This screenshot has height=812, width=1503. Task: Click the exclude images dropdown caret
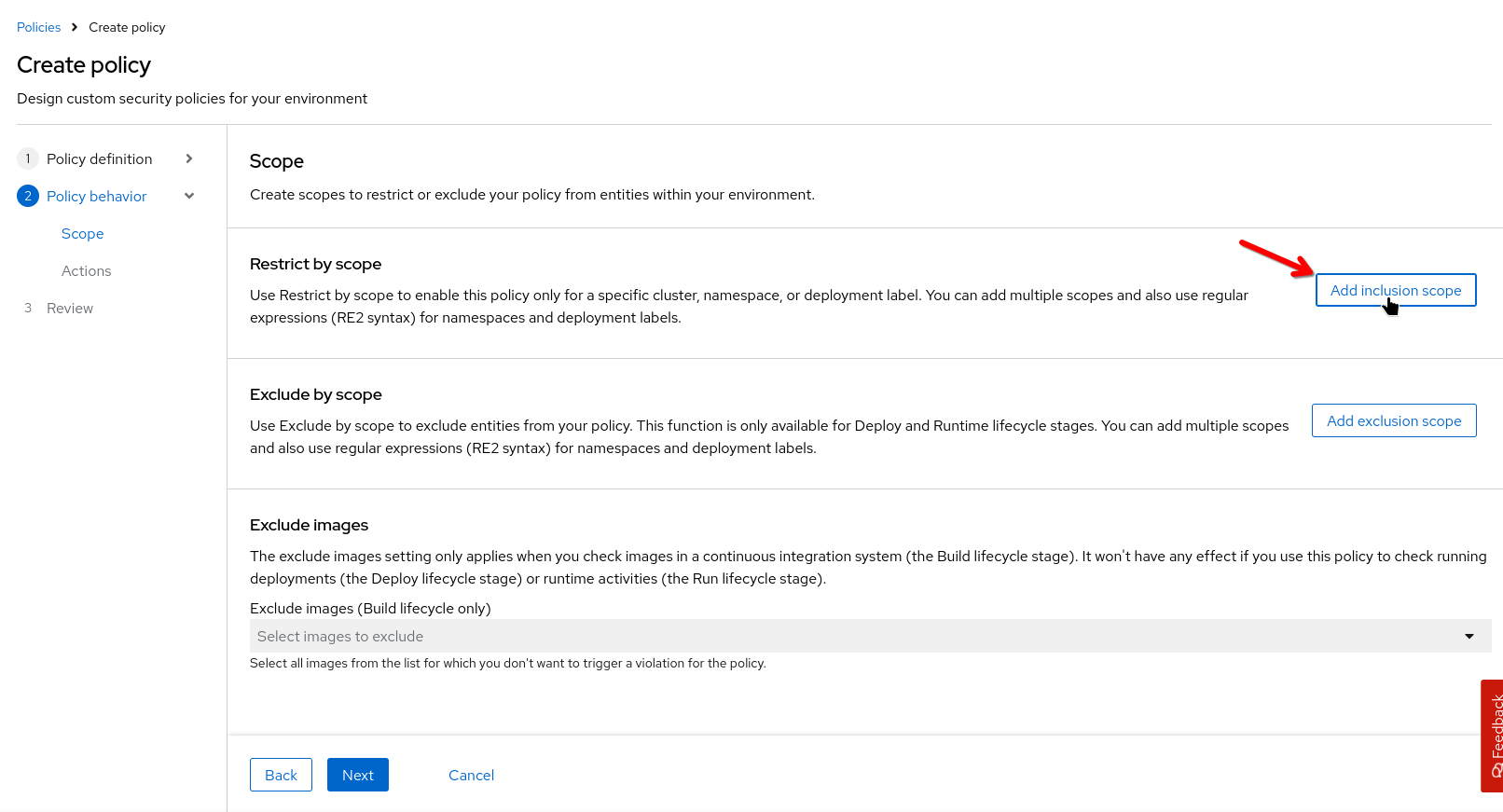1469,636
